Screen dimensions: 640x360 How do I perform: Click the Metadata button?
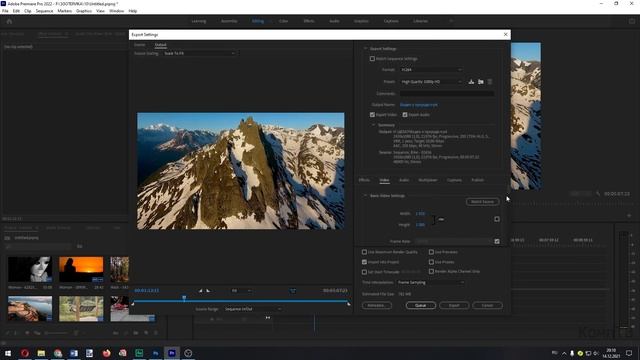[x=376, y=305]
